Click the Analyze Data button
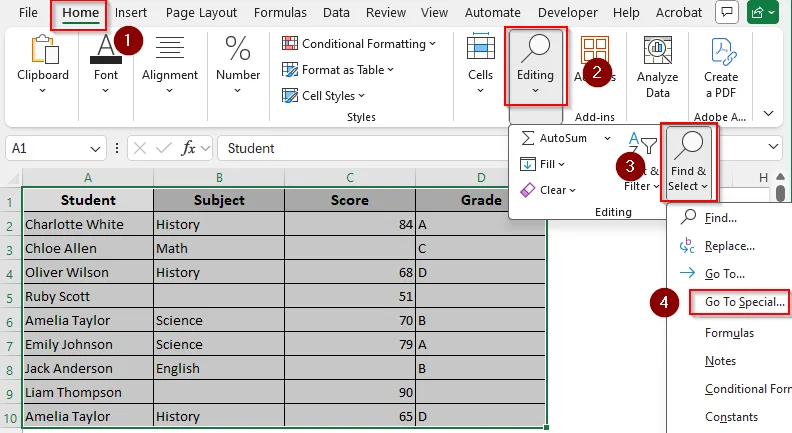This screenshot has height=433, width=792. [x=657, y=67]
